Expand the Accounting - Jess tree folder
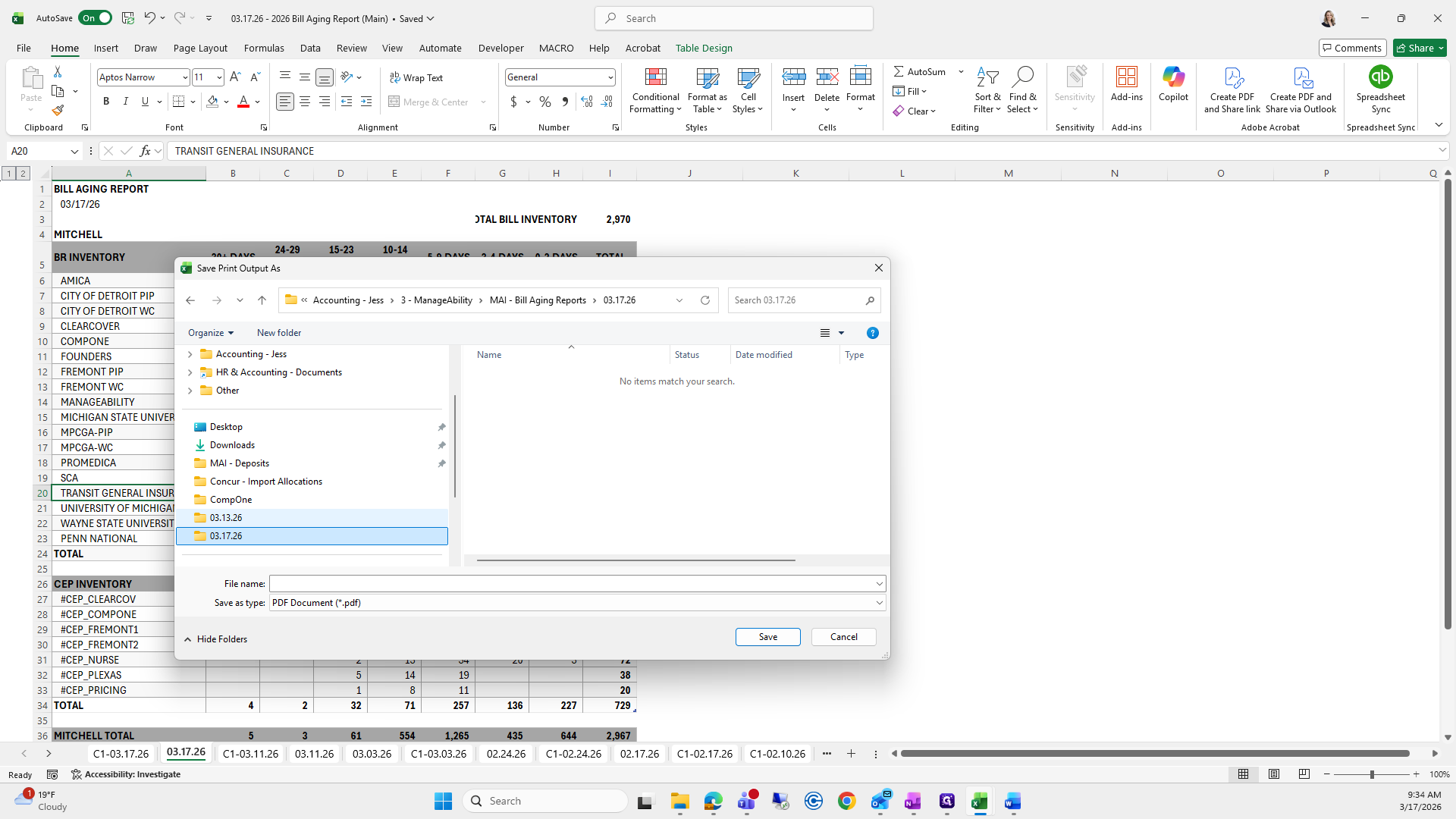The height and width of the screenshot is (819, 1456). (190, 354)
